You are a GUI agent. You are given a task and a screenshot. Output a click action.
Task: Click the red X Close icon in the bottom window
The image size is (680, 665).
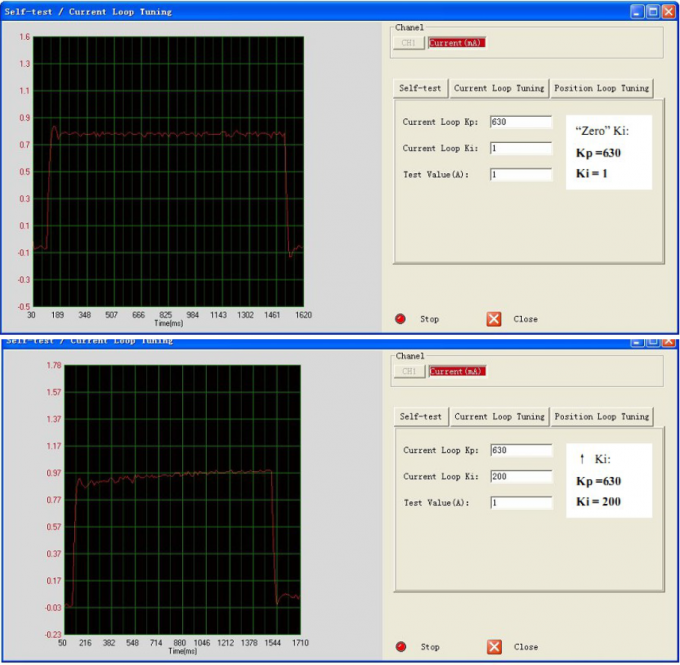(x=494, y=647)
